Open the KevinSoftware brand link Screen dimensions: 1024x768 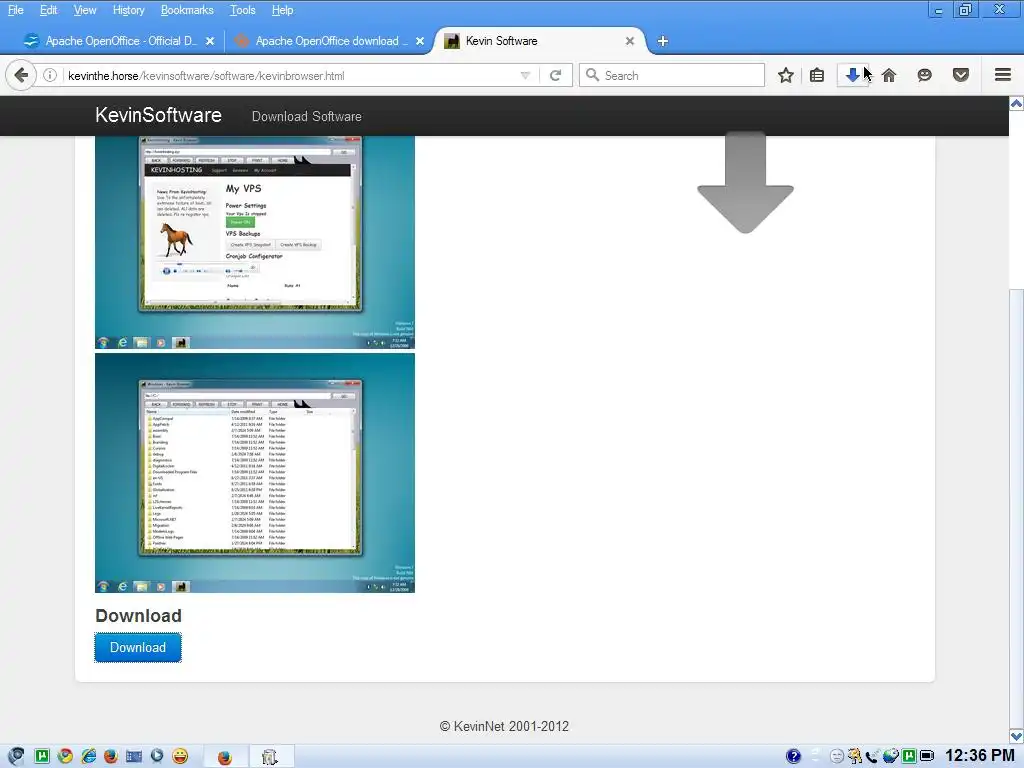pyautogui.click(x=158, y=115)
